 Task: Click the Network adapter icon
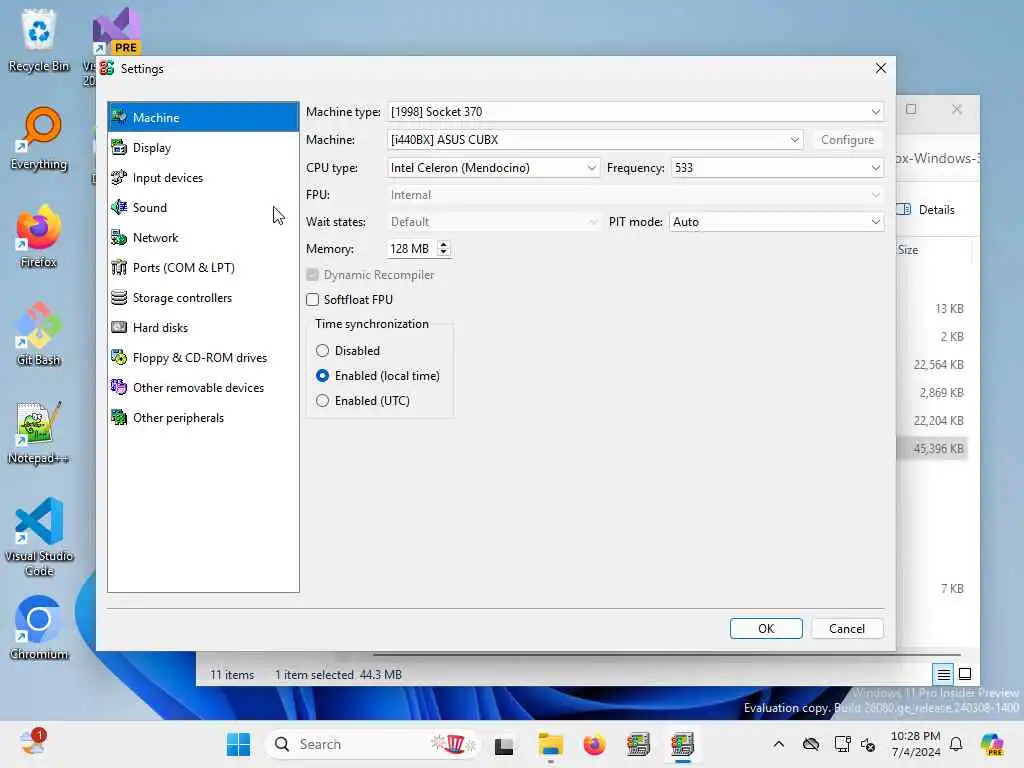119,238
